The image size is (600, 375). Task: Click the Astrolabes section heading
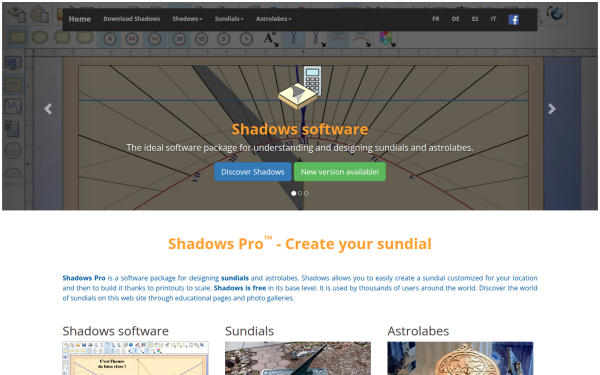418,331
